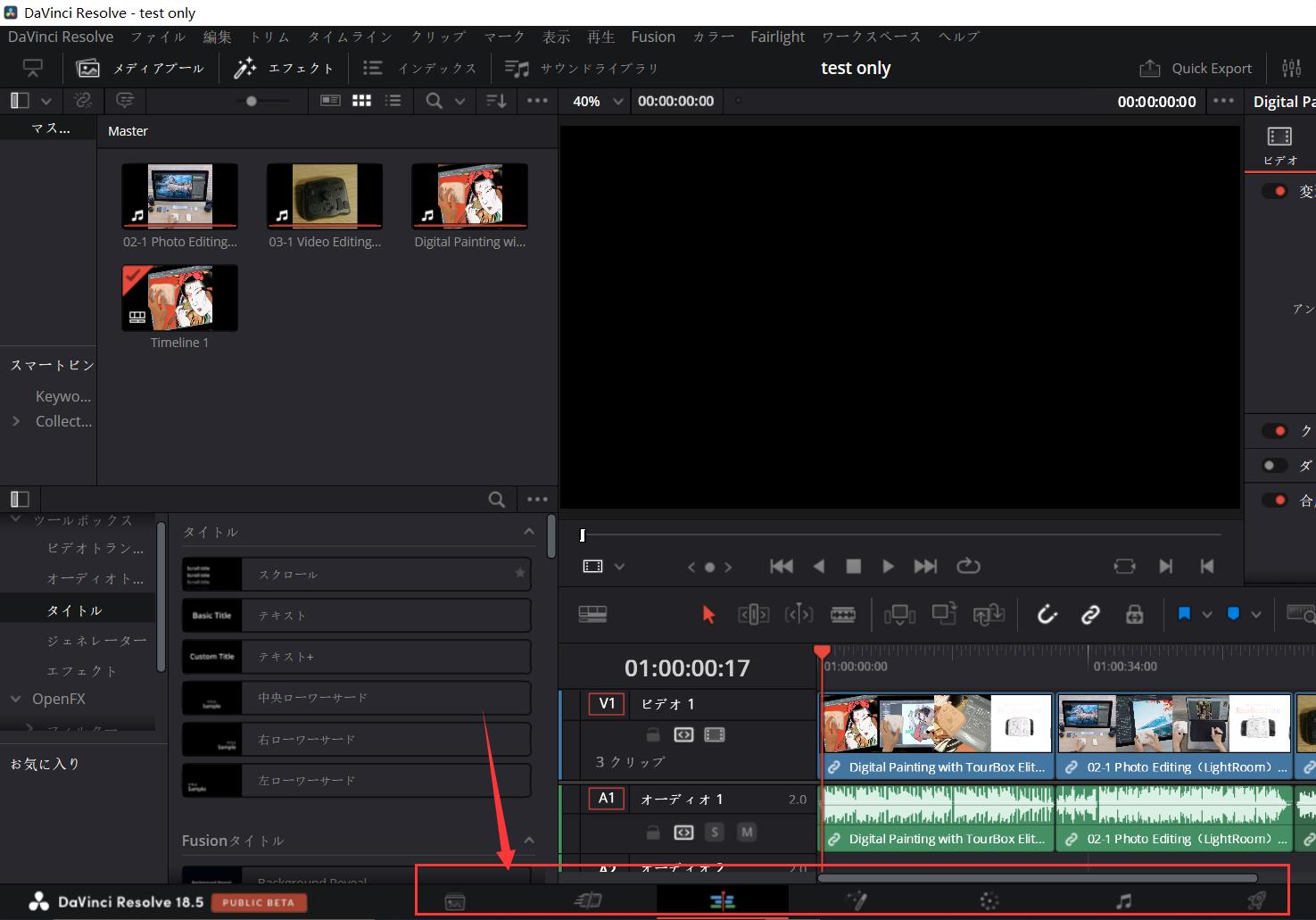
Task: Open the viewer three-dot options menu
Action: [1224, 101]
